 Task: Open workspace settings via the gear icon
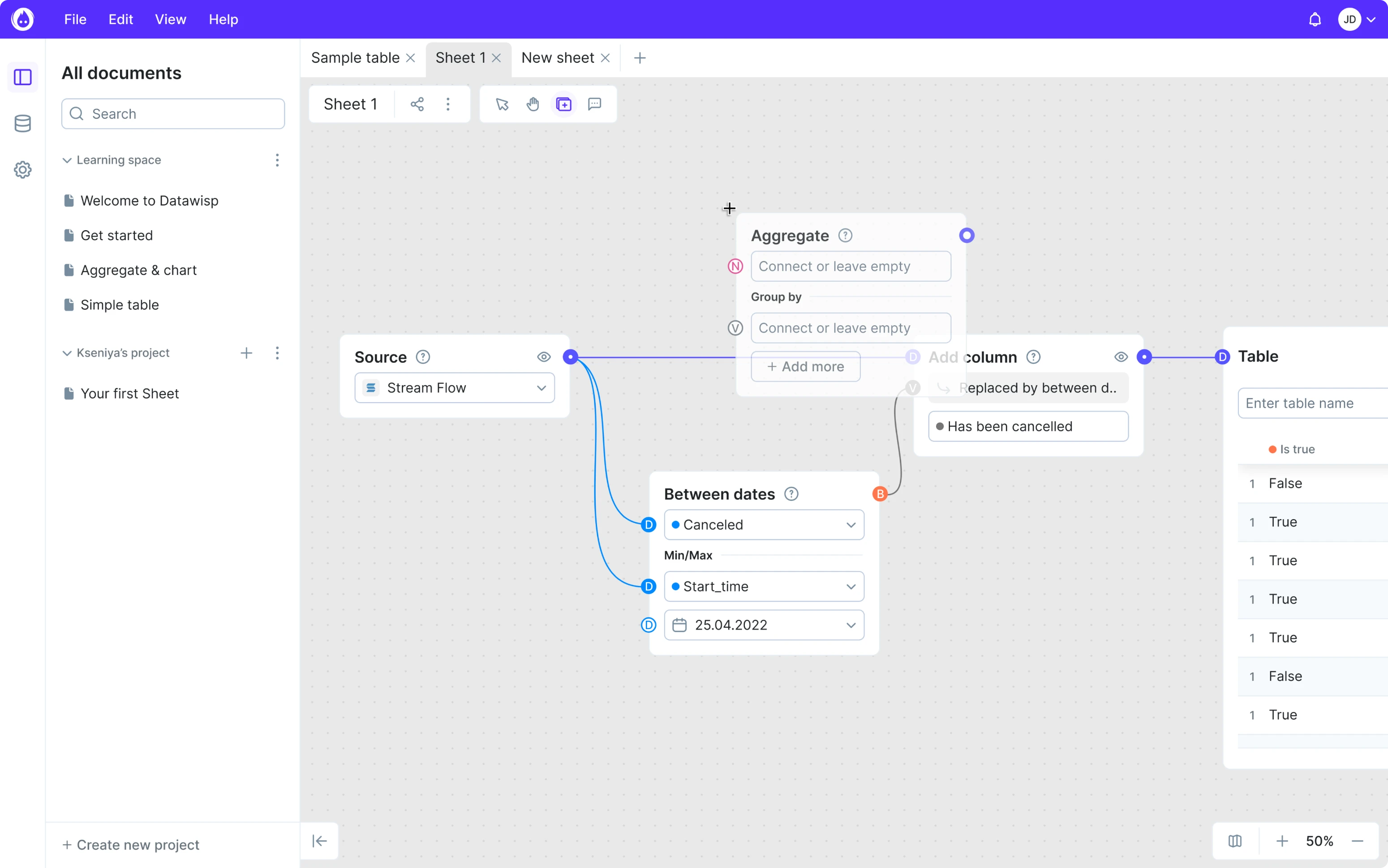pyautogui.click(x=22, y=169)
